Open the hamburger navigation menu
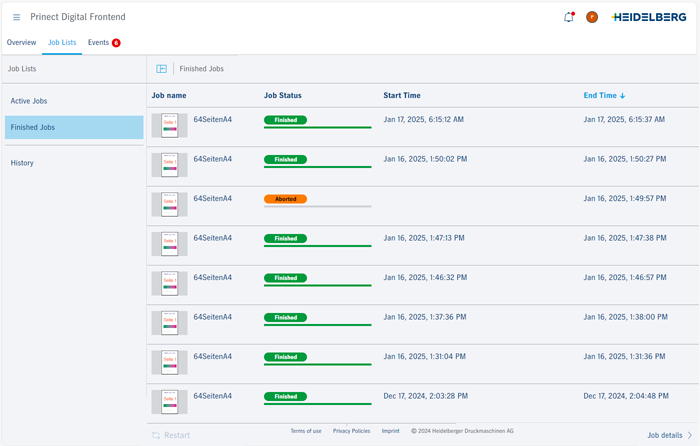Screen dimensions: 700x446 point(16,17)
